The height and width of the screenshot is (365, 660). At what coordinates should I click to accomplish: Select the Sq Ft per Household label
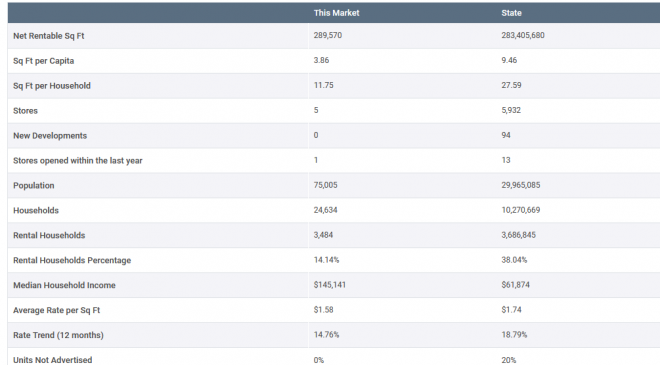point(52,85)
